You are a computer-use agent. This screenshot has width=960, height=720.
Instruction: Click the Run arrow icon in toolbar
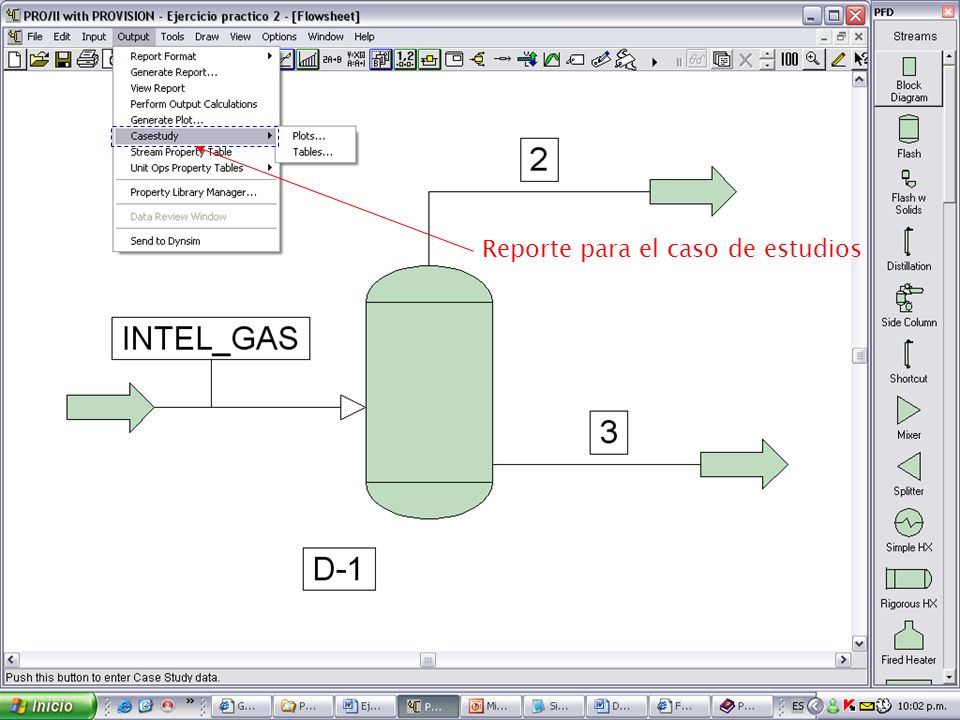[x=654, y=61]
